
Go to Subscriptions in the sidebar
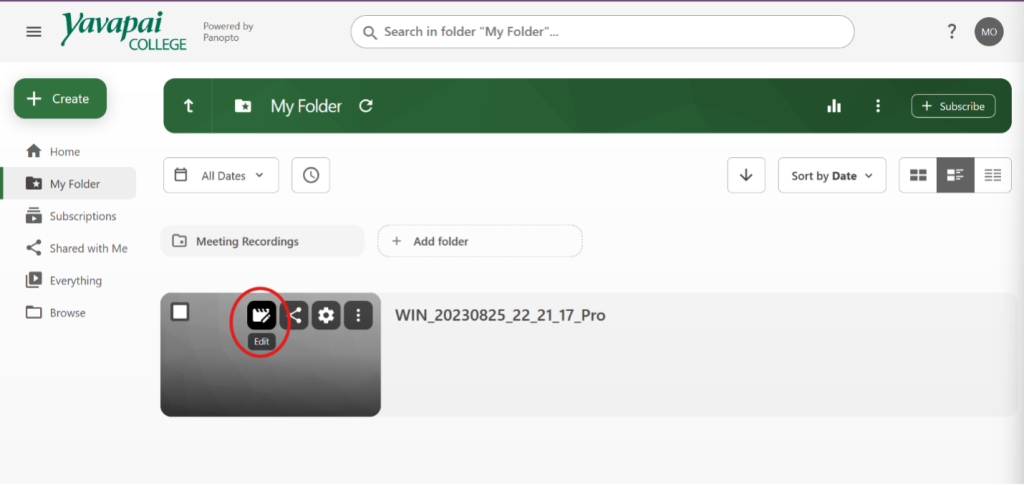pyautogui.click(x=82, y=216)
